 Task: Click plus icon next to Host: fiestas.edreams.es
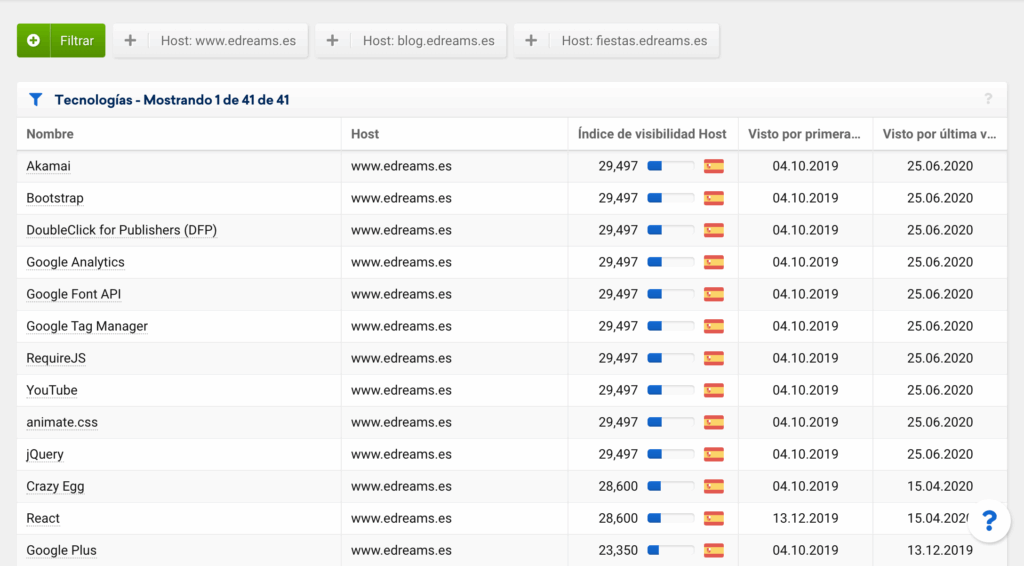coord(531,40)
